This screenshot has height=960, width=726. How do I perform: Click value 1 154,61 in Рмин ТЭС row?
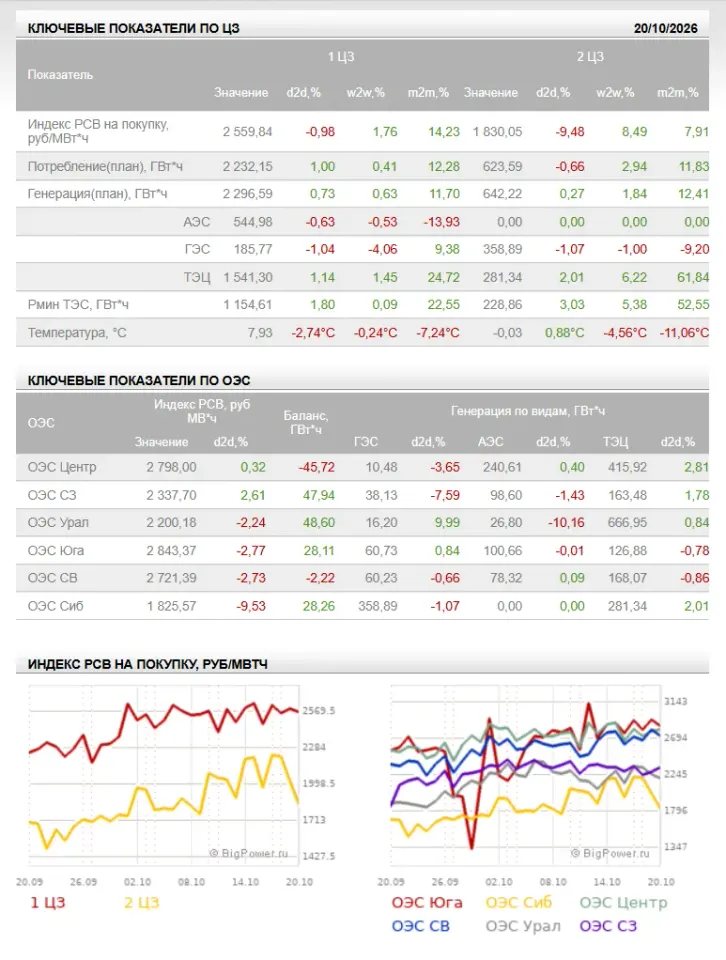(x=247, y=305)
